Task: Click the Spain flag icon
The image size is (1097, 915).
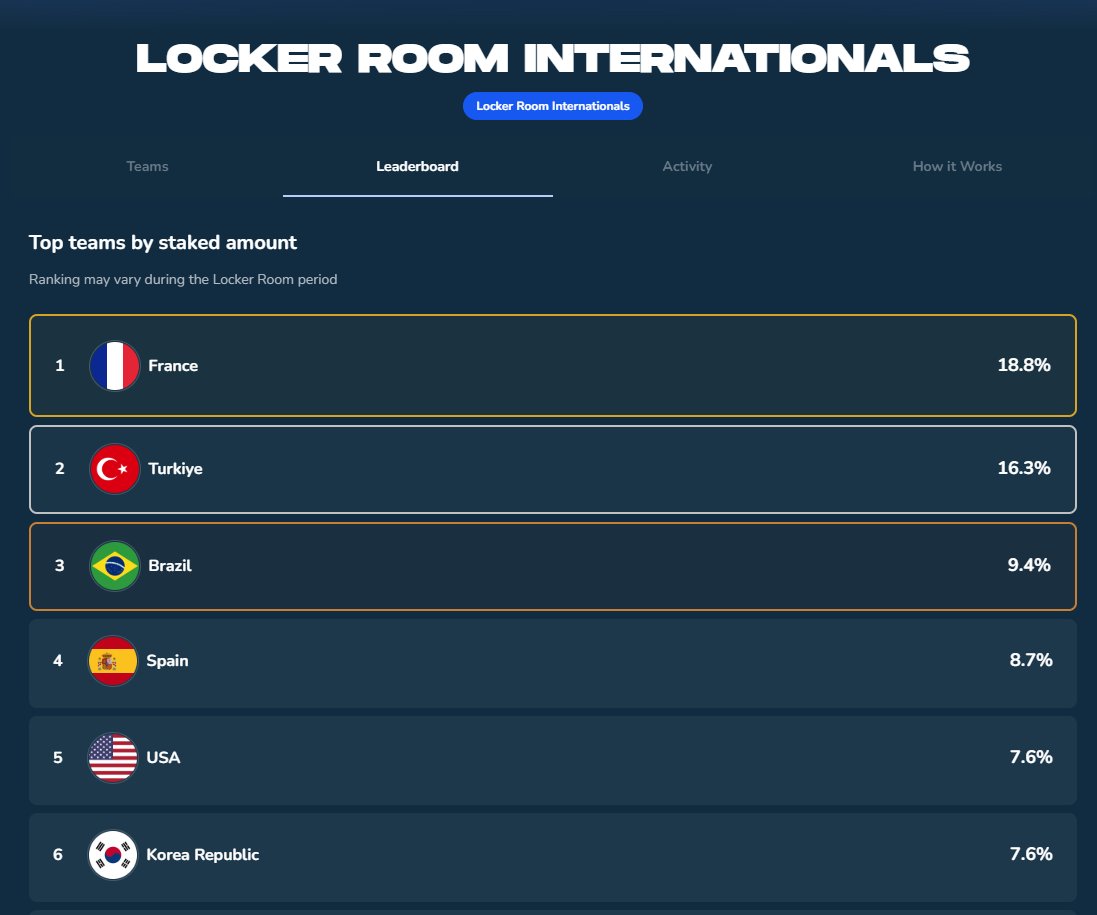Action: point(113,661)
